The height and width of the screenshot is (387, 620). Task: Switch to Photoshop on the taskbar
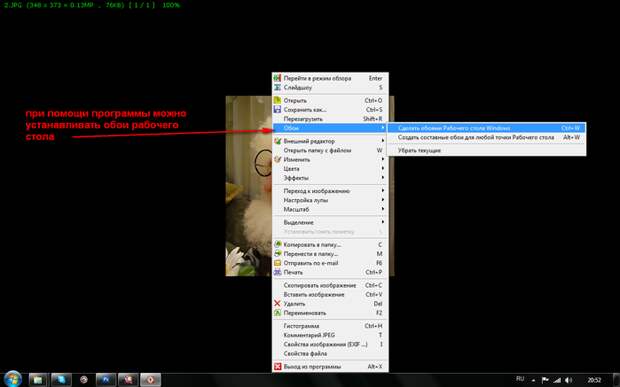click(106, 380)
